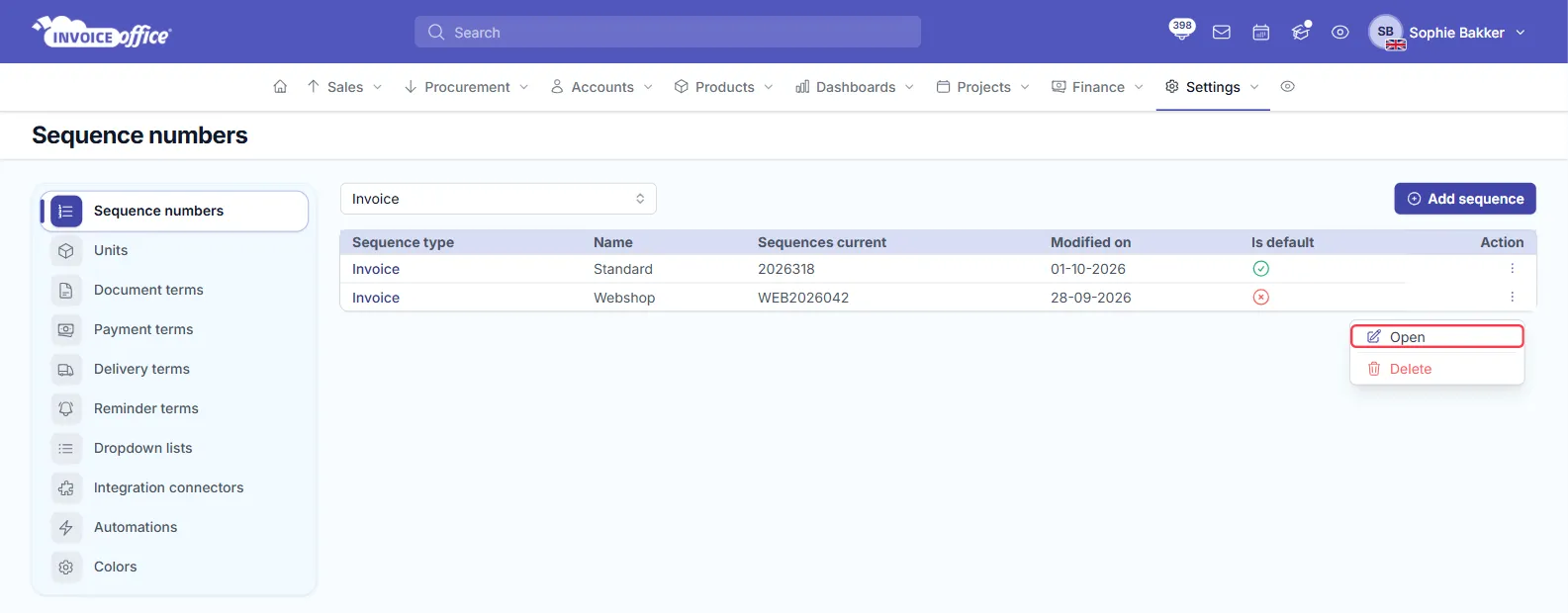The height and width of the screenshot is (613, 1568).
Task: Open action menu for Standard row
Action: 1512,269
